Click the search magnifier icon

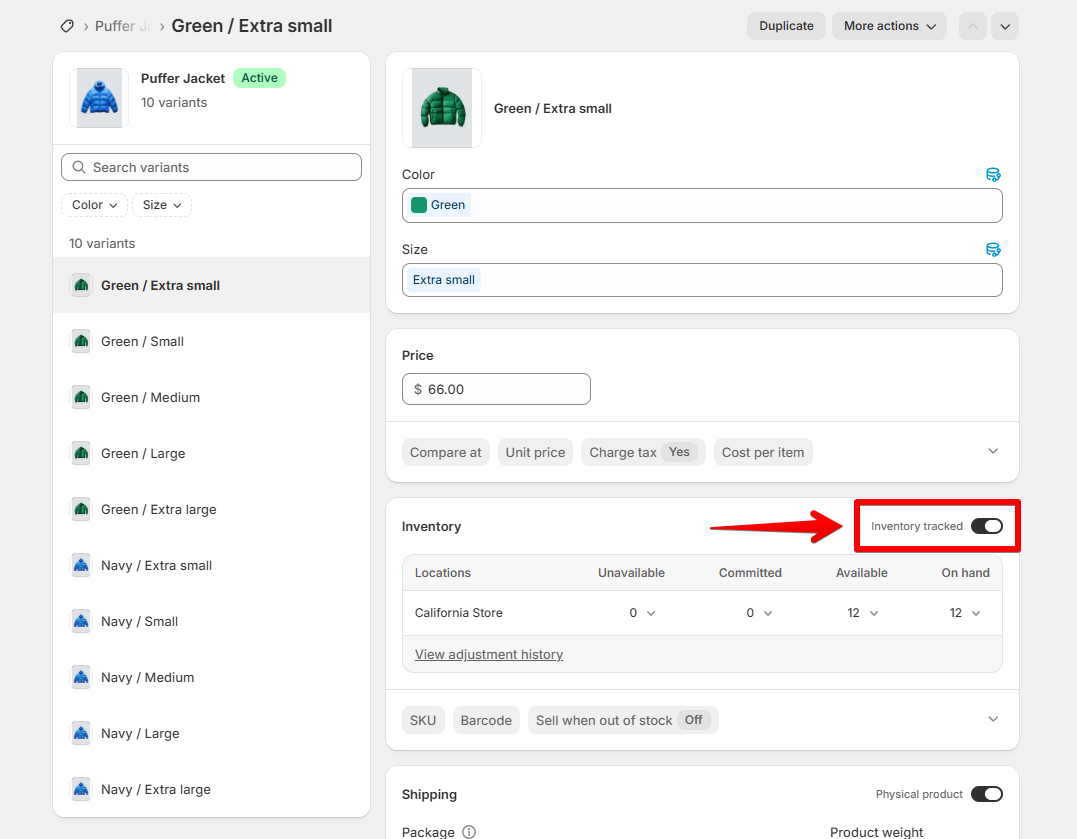click(x=79, y=167)
